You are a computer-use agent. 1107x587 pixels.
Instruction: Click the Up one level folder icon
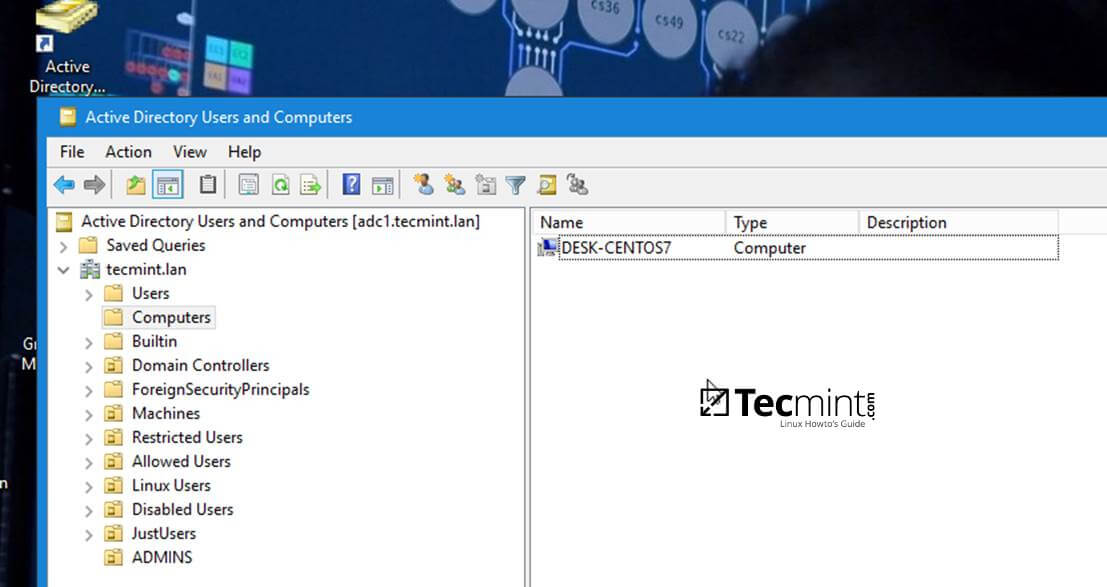(136, 184)
